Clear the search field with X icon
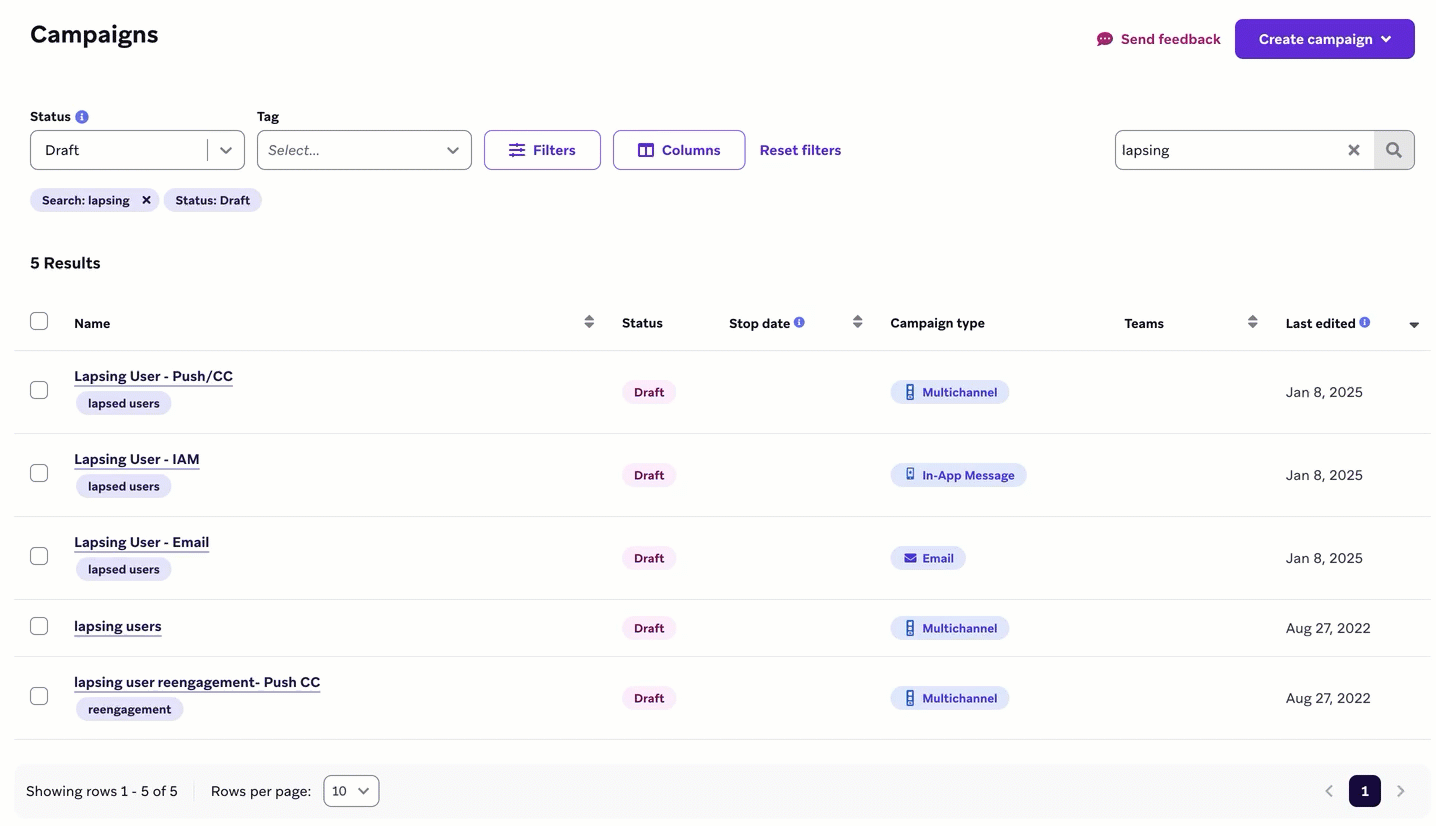This screenshot has width=1436, height=826. [x=1353, y=150]
